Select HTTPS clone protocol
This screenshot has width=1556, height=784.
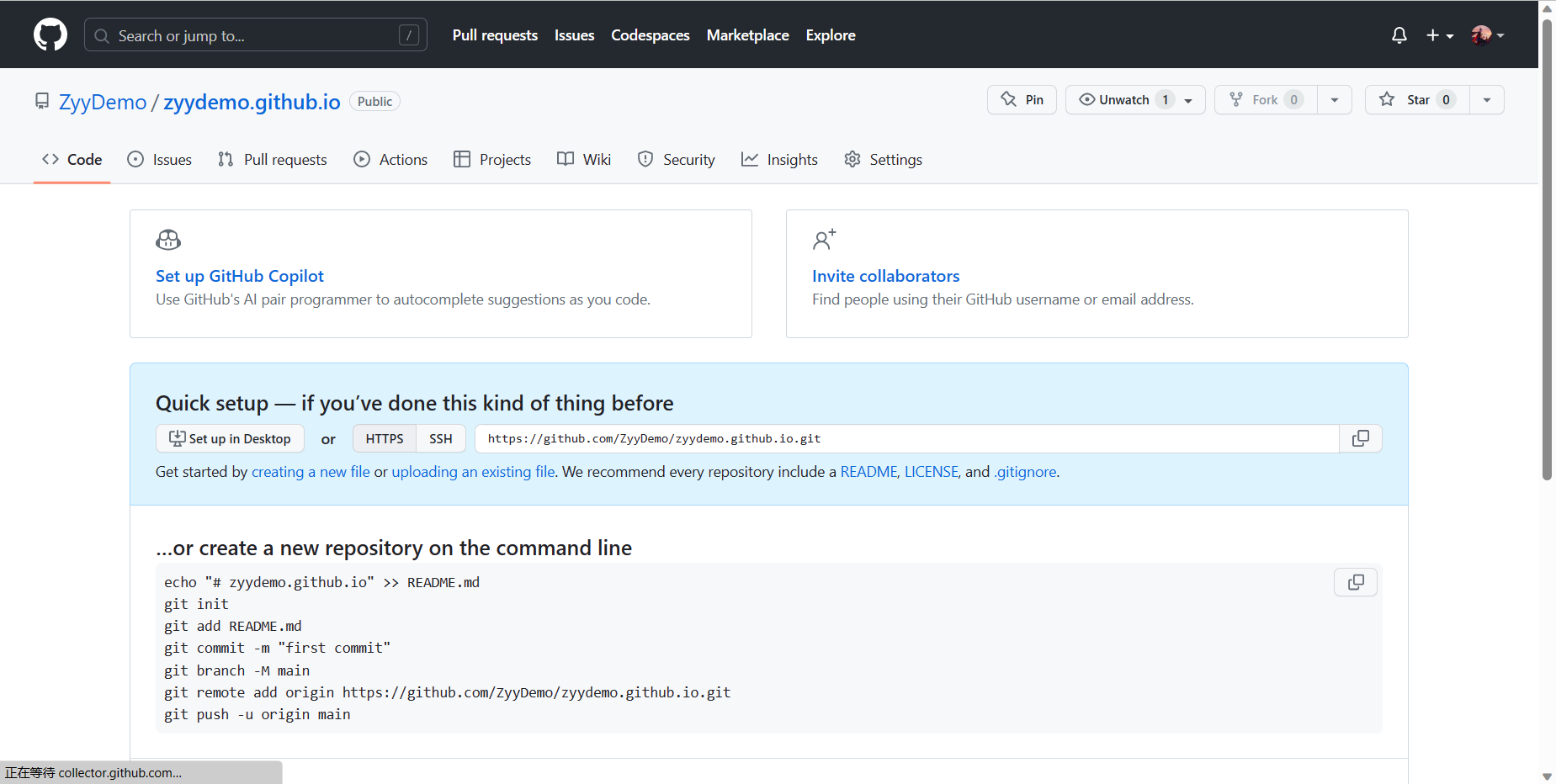[x=385, y=438]
